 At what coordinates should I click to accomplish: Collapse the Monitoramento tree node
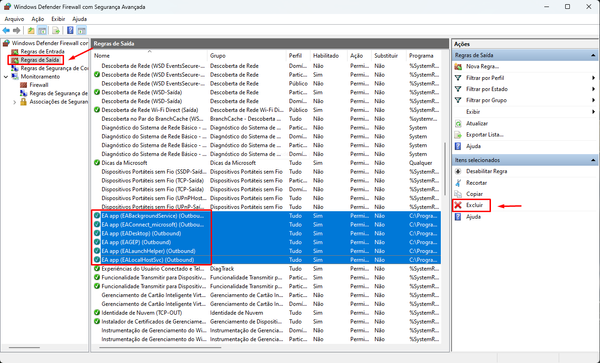pyautogui.click(x=6, y=77)
